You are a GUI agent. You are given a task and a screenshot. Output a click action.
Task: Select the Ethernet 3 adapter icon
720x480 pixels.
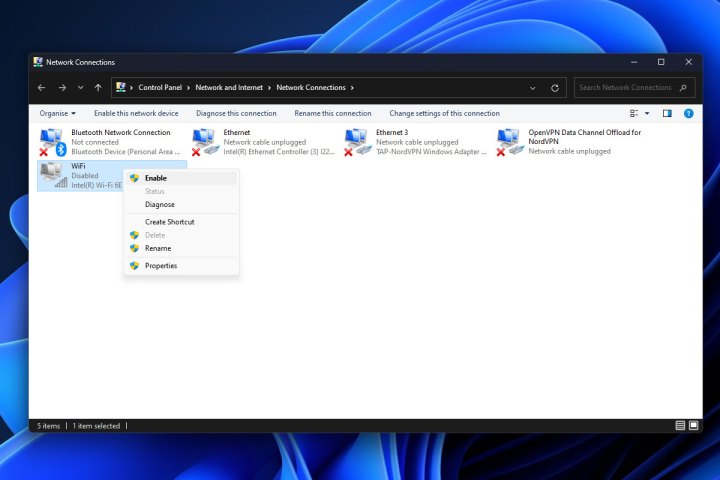(x=357, y=142)
